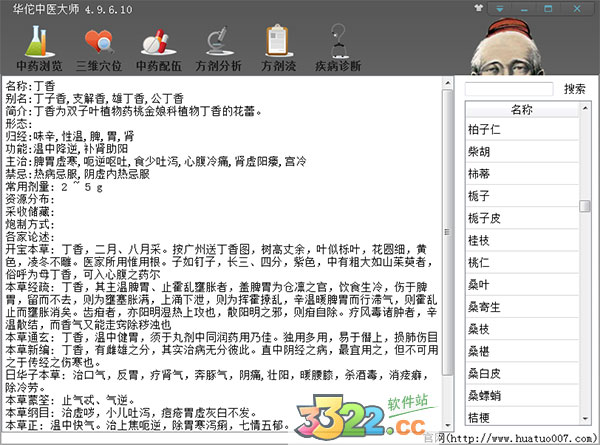Click the description pane scrollbar thumb
The width and height of the screenshot is (600, 445).
click(447, 232)
